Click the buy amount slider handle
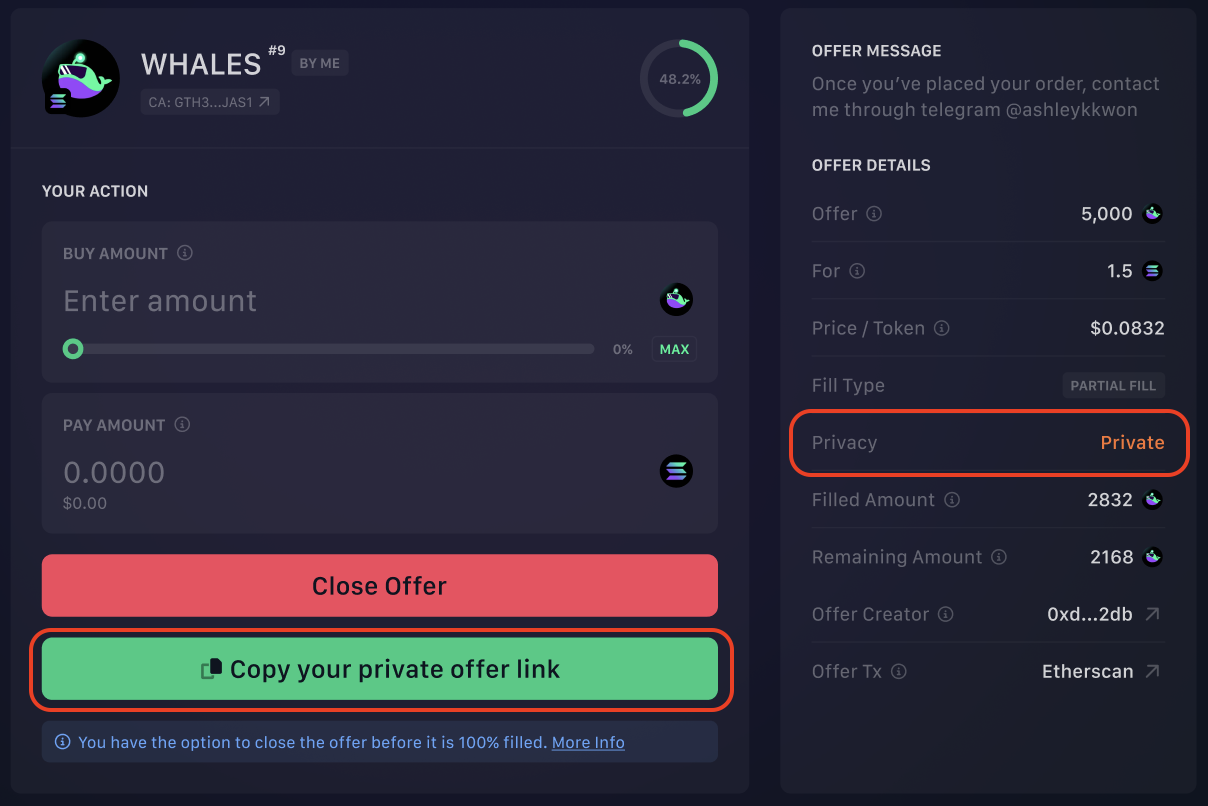The image size is (1208, 806). pyautogui.click(x=72, y=349)
